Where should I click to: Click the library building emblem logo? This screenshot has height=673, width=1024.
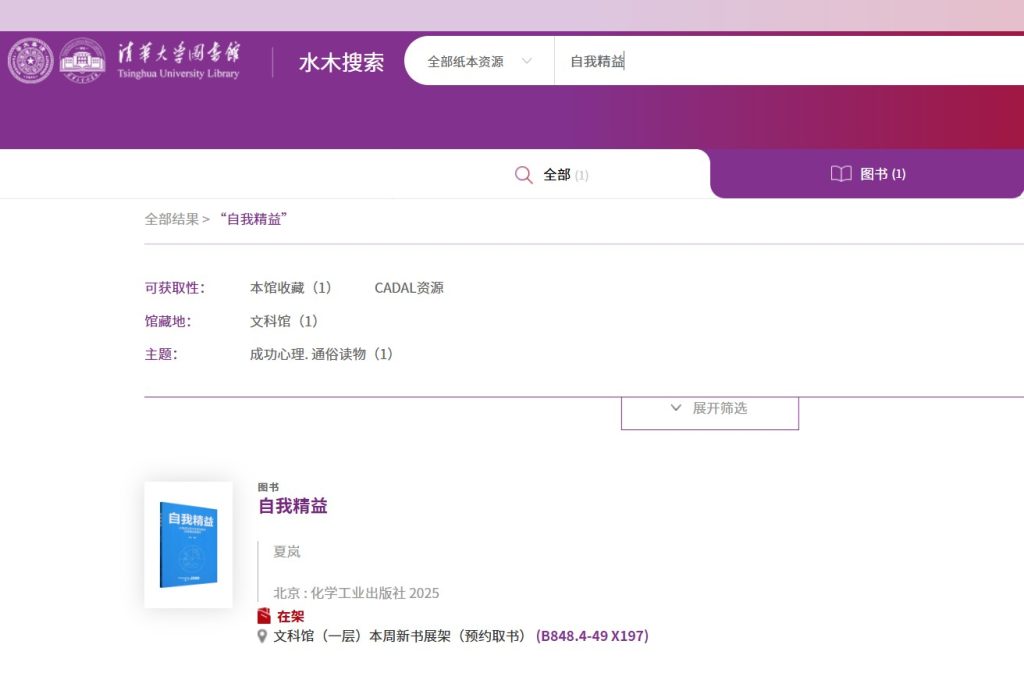pos(82,61)
